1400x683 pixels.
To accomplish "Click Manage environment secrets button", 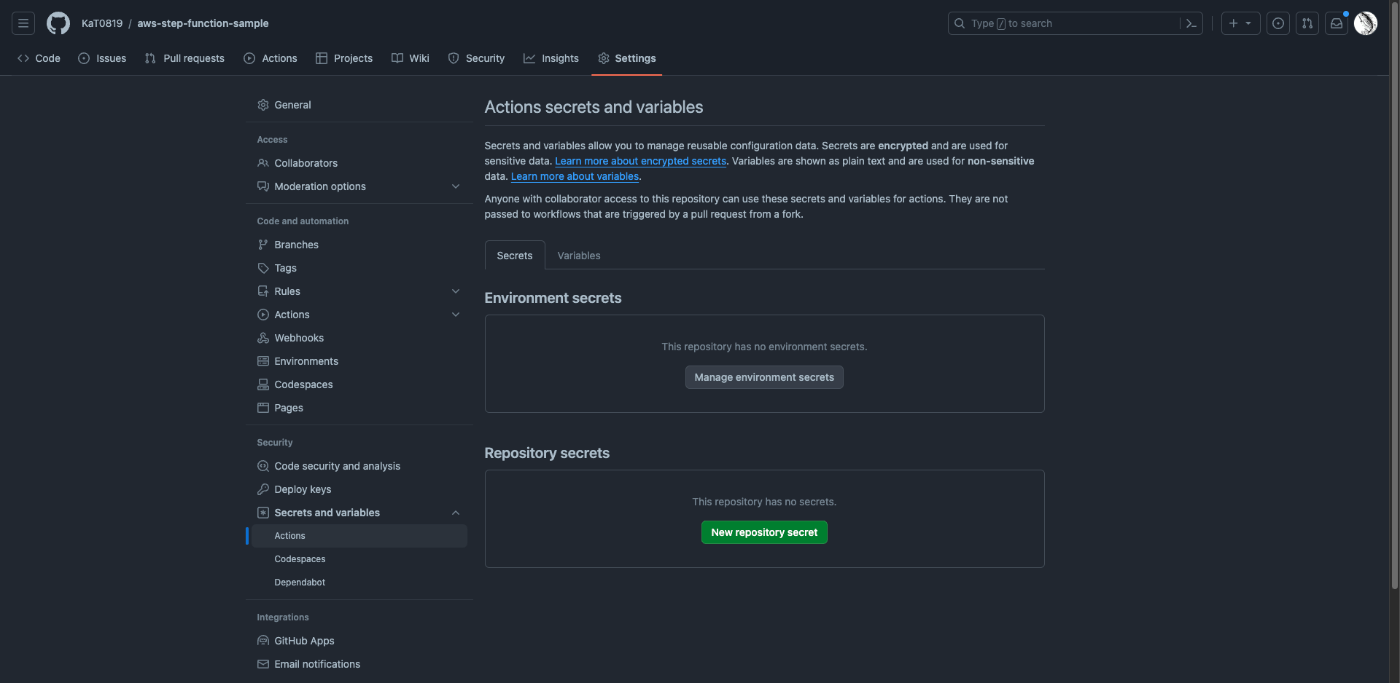I will pyautogui.click(x=764, y=377).
